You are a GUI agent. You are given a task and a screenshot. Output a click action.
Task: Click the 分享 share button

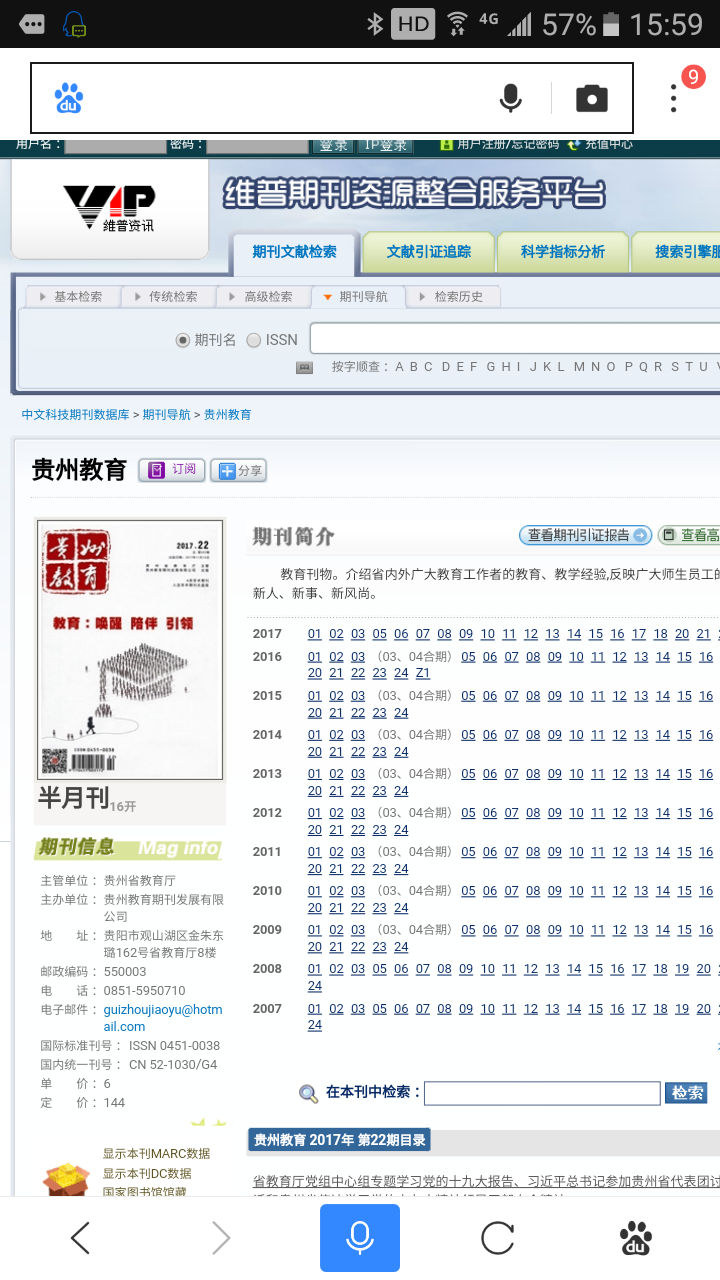coord(239,471)
